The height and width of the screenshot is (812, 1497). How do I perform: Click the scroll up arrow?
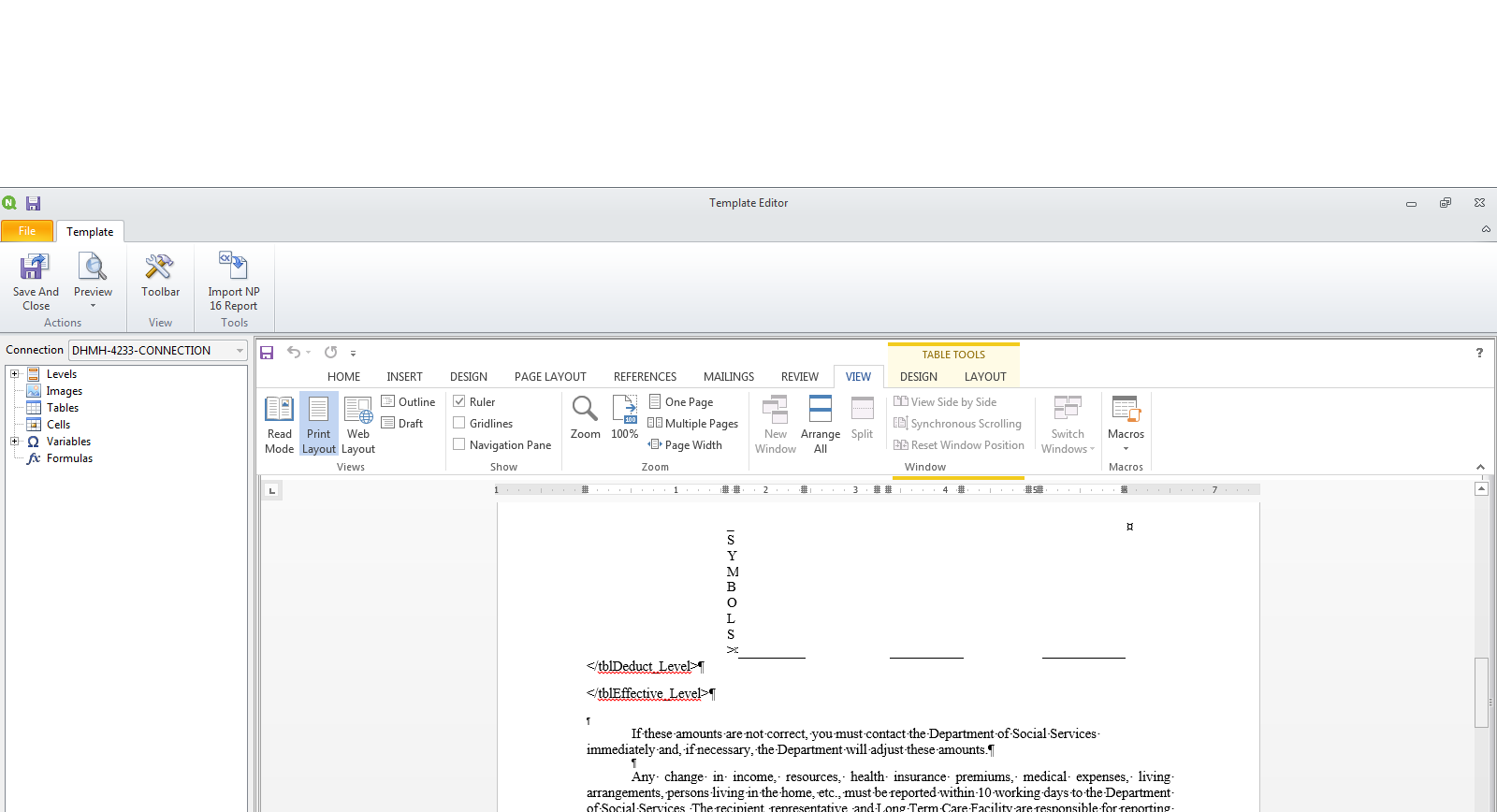[x=1481, y=489]
